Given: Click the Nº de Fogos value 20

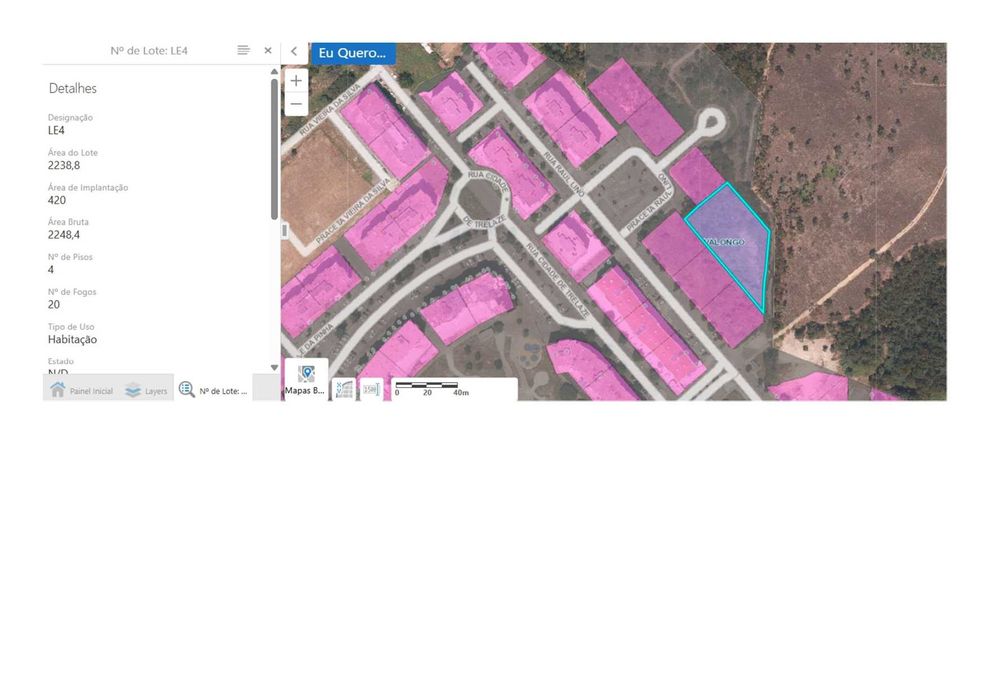Looking at the screenshot, I should click(x=54, y=305).
